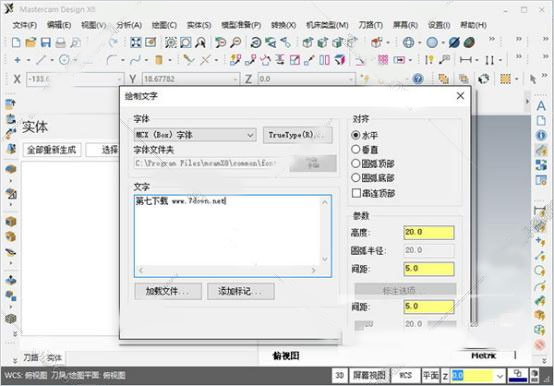554x386 pixels.
Task: Close the 绘制文字 dialog
Action: tap(460, 96)
